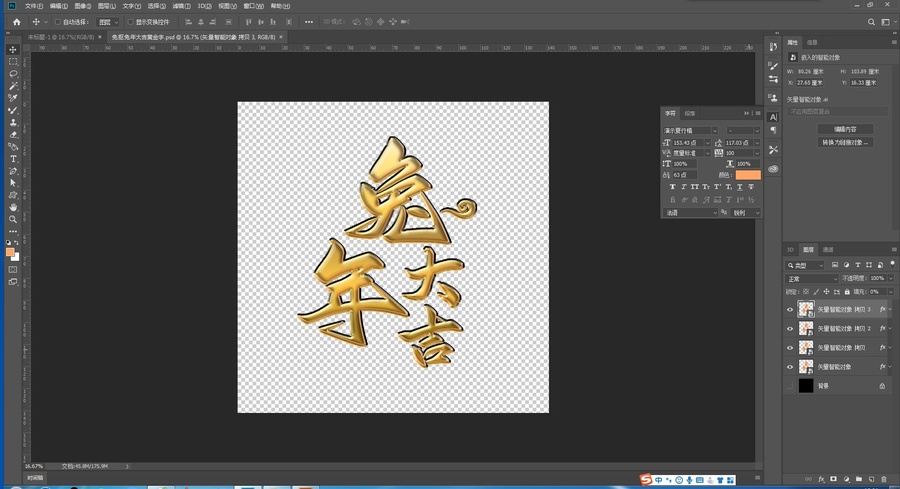Open the layer opacity dropdown arrow
The height and width of the screenshot is (489, 900).
890,278
